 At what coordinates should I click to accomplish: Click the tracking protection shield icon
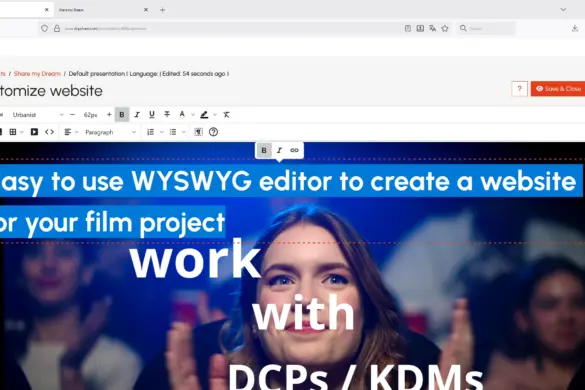point(44,28)
